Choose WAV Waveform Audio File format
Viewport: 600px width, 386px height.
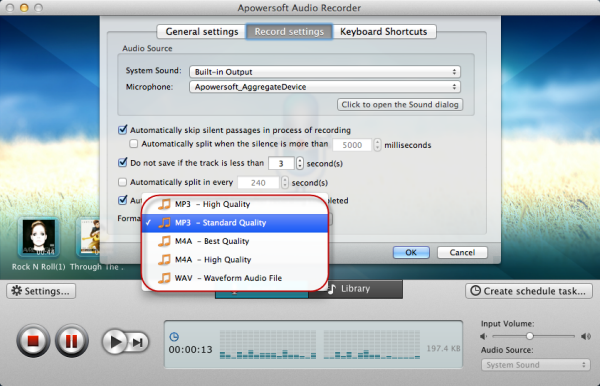point(235,278)
